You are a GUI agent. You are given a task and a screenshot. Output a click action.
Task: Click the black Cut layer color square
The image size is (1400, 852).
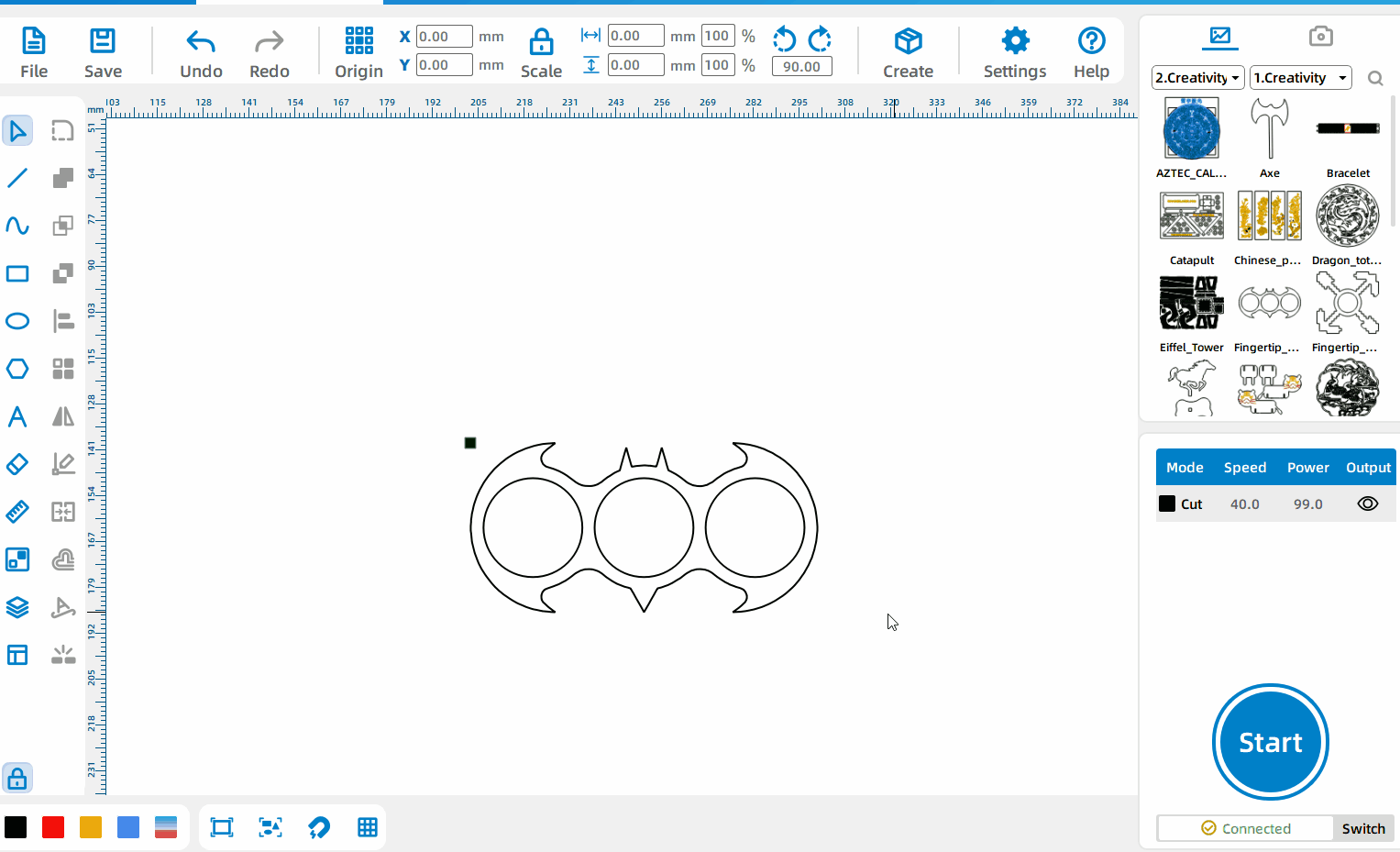[x=1167, y=503]
